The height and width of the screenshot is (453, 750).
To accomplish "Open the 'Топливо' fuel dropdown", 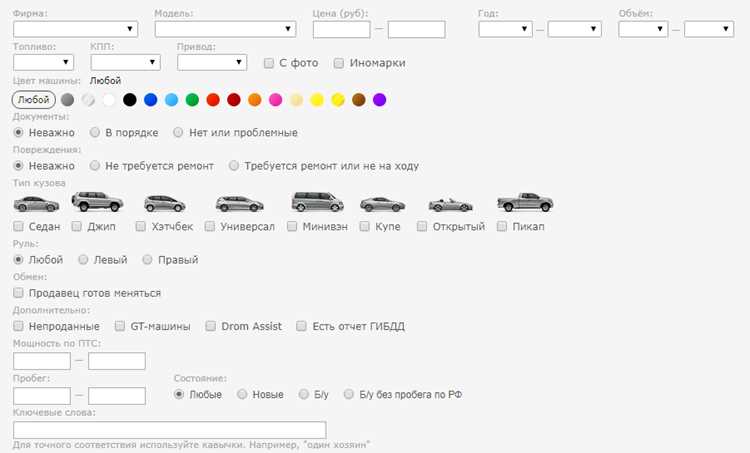I will click(44, 63).
